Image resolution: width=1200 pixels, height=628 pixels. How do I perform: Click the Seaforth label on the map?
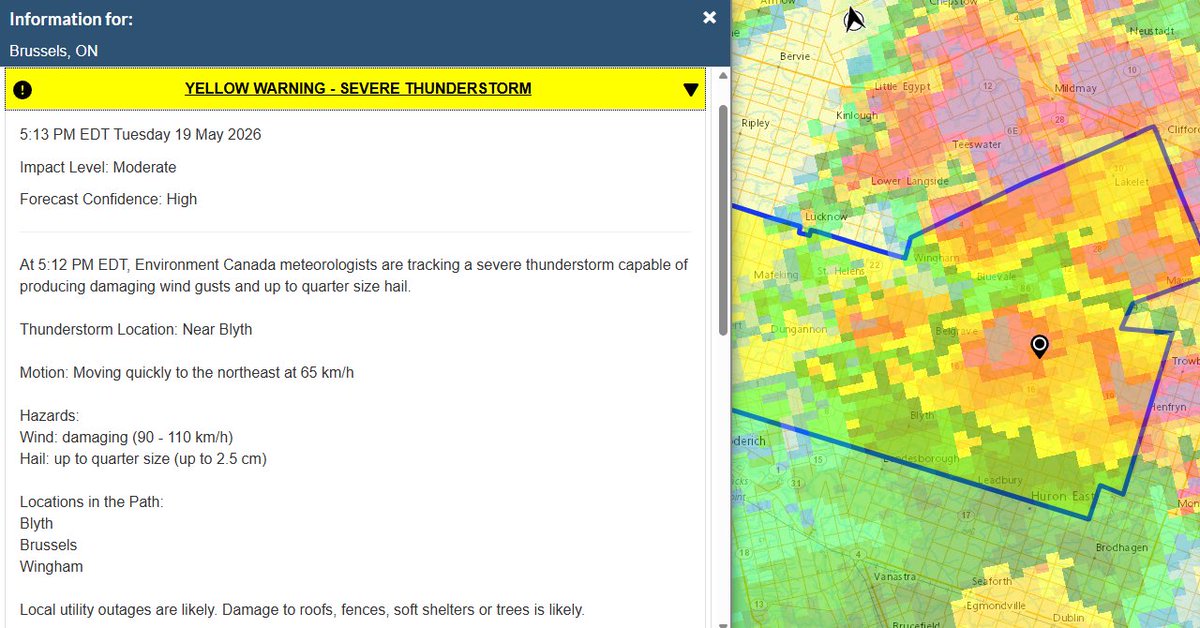(992, 581)
